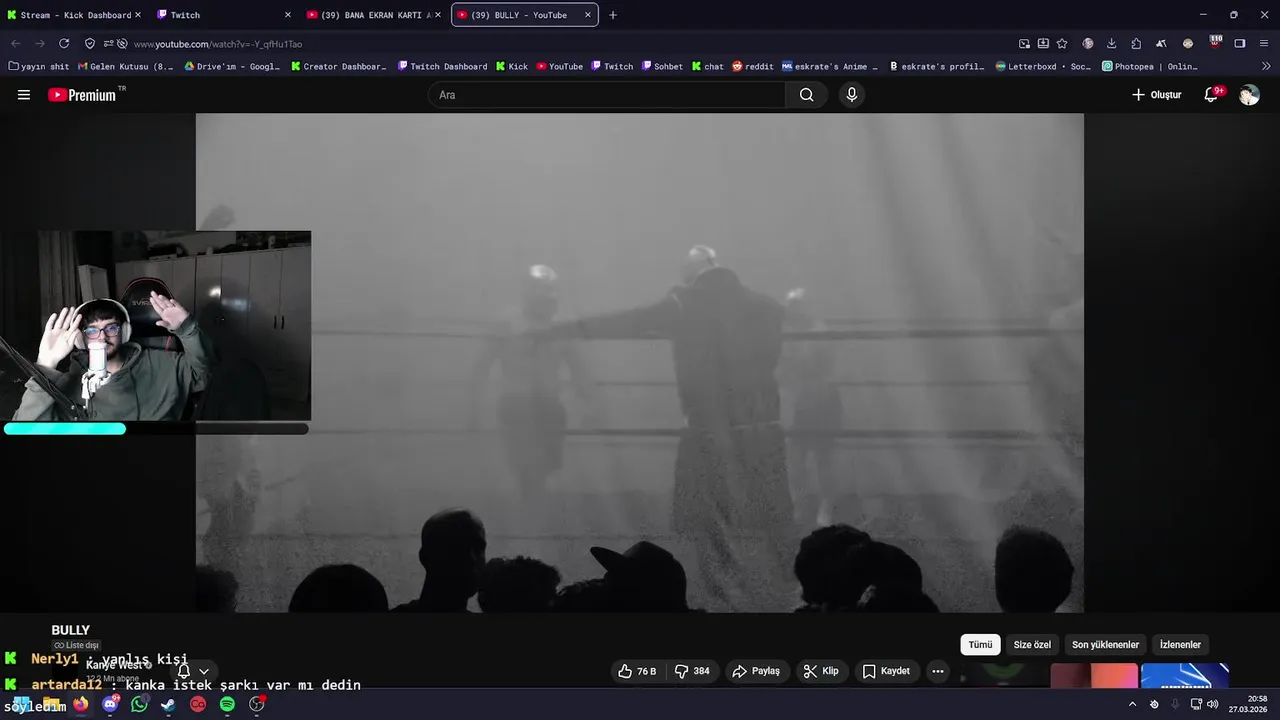The width and height of the screenshot is (1280, 720).
Task: Click the YouTube Ara search field
Action: click(607, 95)
